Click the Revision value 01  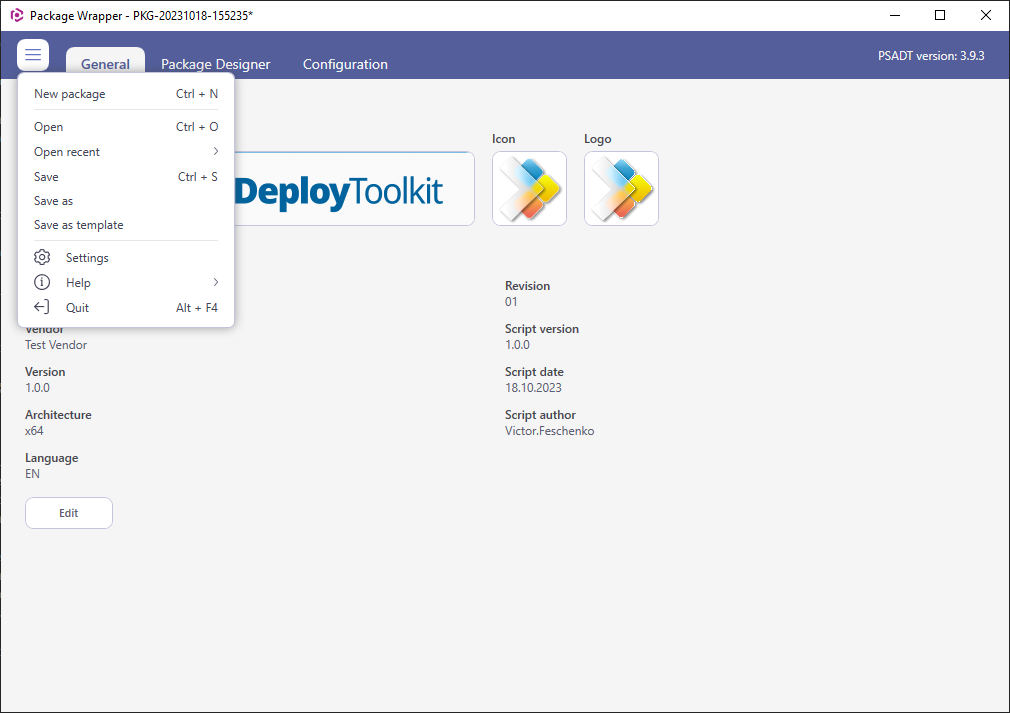511,302
